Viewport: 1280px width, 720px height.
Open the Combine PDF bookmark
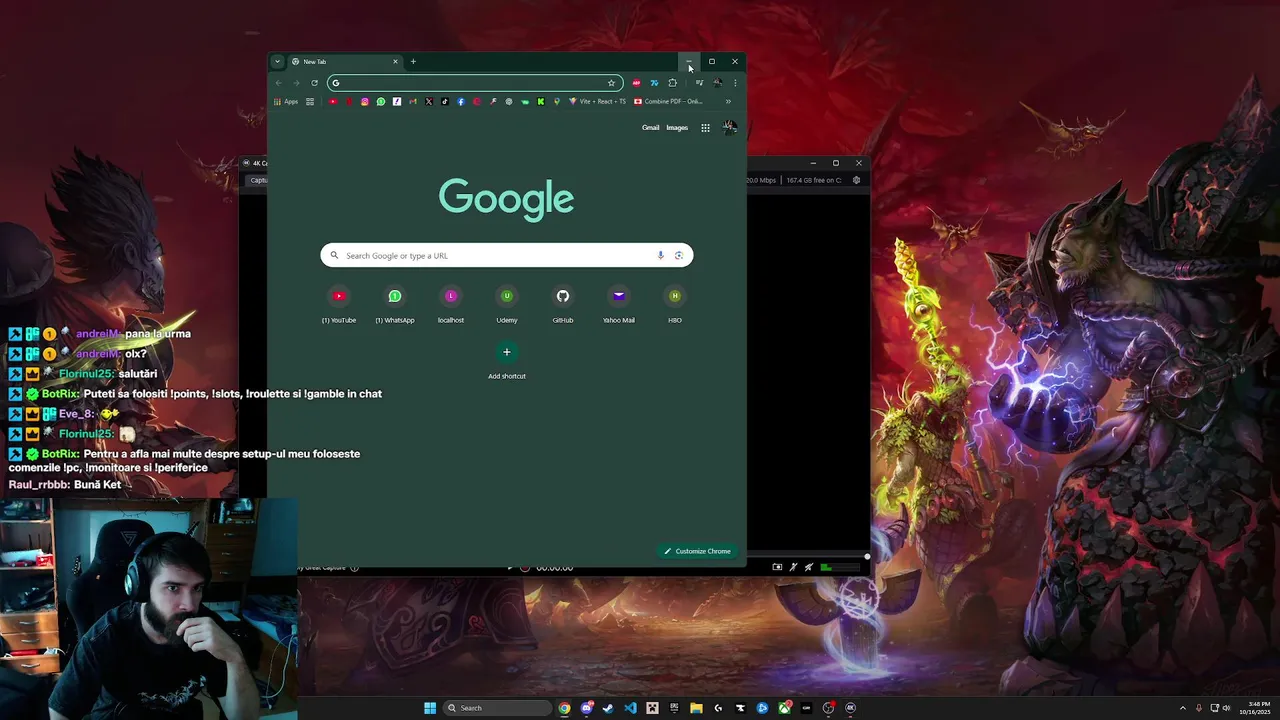668,101
